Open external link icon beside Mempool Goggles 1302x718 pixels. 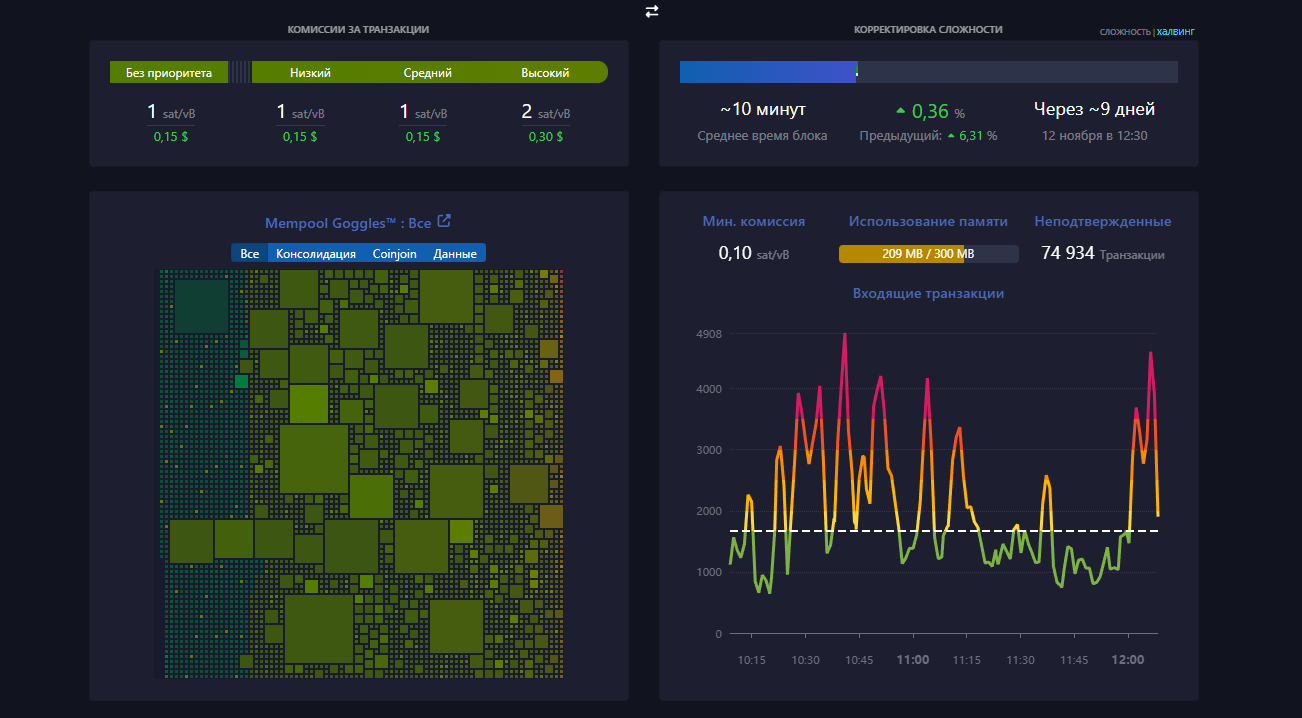coord(445,222)
